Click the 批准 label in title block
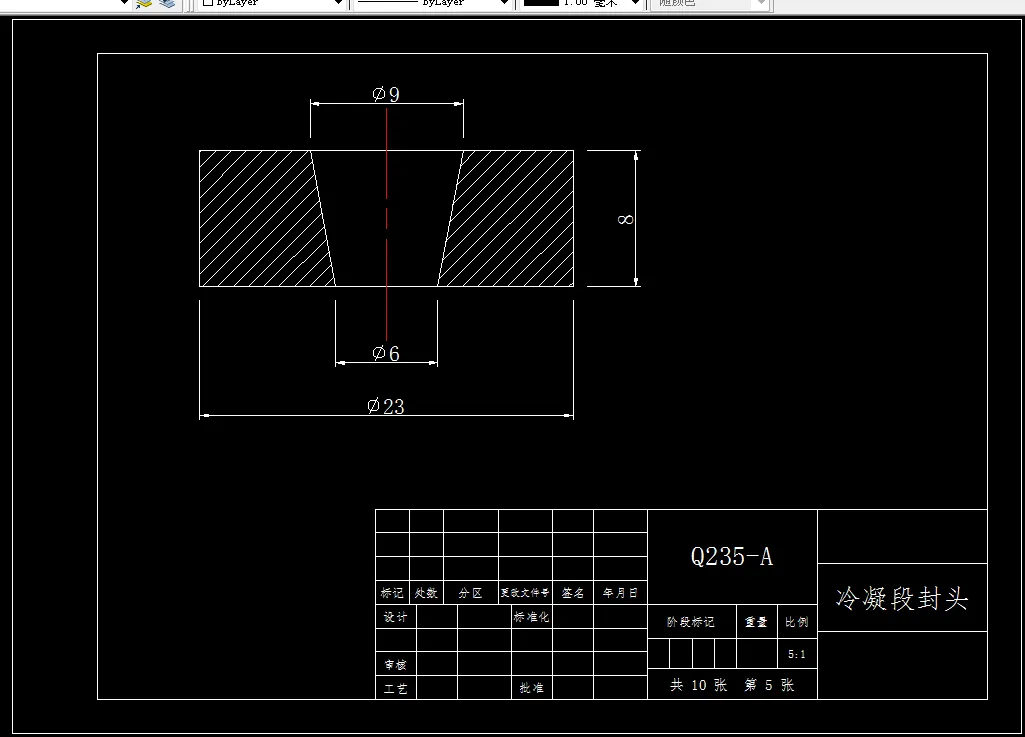The image size is (1025, 737). click(x=531, y=688)
